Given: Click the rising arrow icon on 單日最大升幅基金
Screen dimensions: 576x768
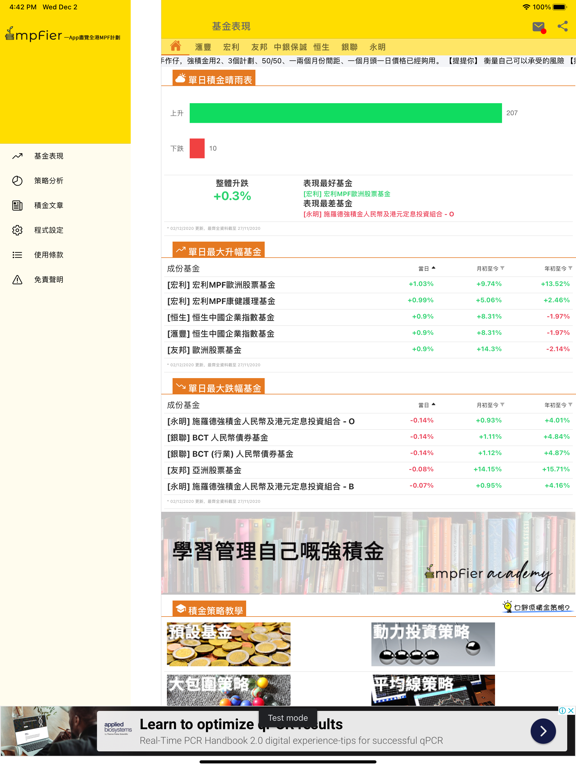Looking at the screenshot, I should click(180, 250).
